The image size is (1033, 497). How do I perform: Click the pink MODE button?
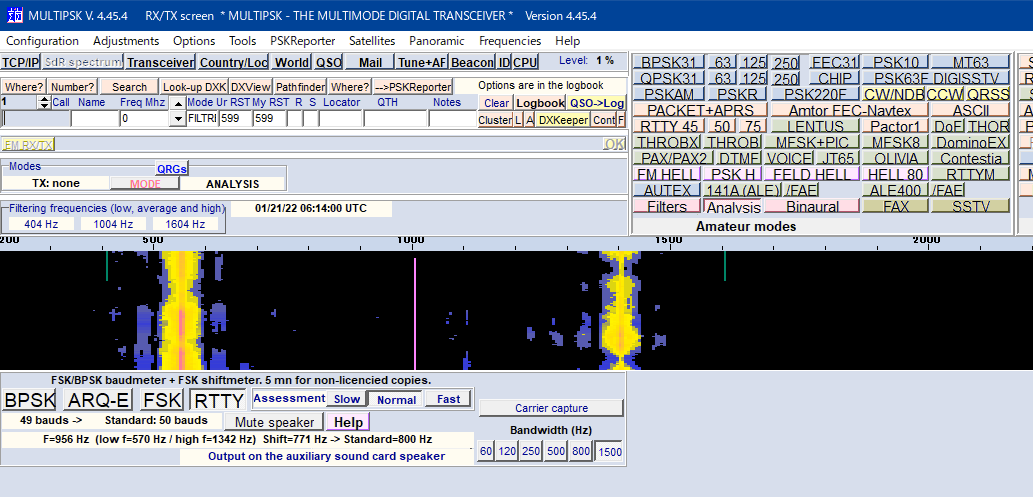pyautogui.click(x=145, y=184)
